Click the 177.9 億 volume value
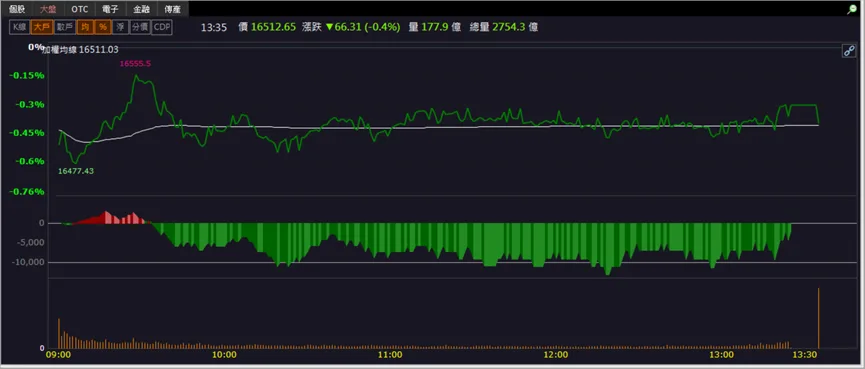The width and height of the screenshot is (865, 369). coord(441,27)
